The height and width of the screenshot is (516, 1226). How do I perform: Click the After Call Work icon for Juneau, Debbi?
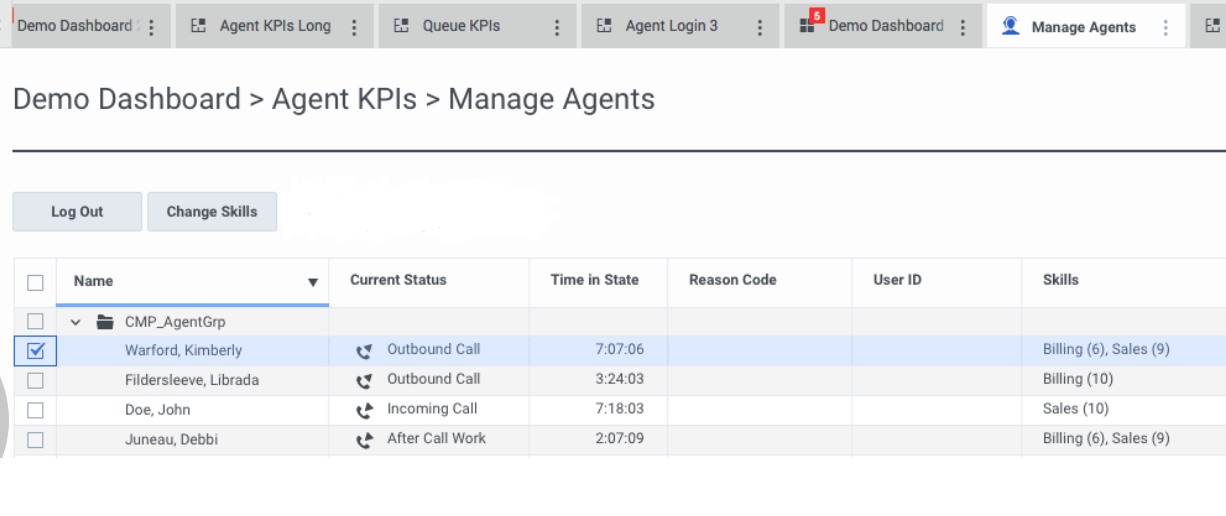pyautogui.click(x=364, y=439)
